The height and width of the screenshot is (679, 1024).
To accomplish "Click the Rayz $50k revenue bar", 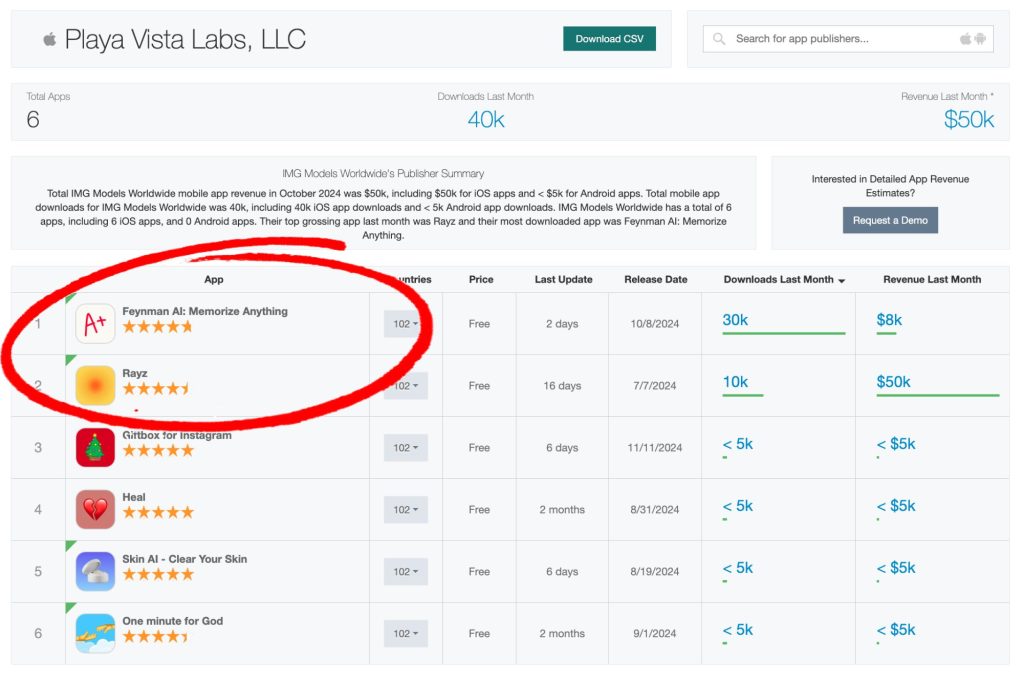I will (x=937, y=395).
